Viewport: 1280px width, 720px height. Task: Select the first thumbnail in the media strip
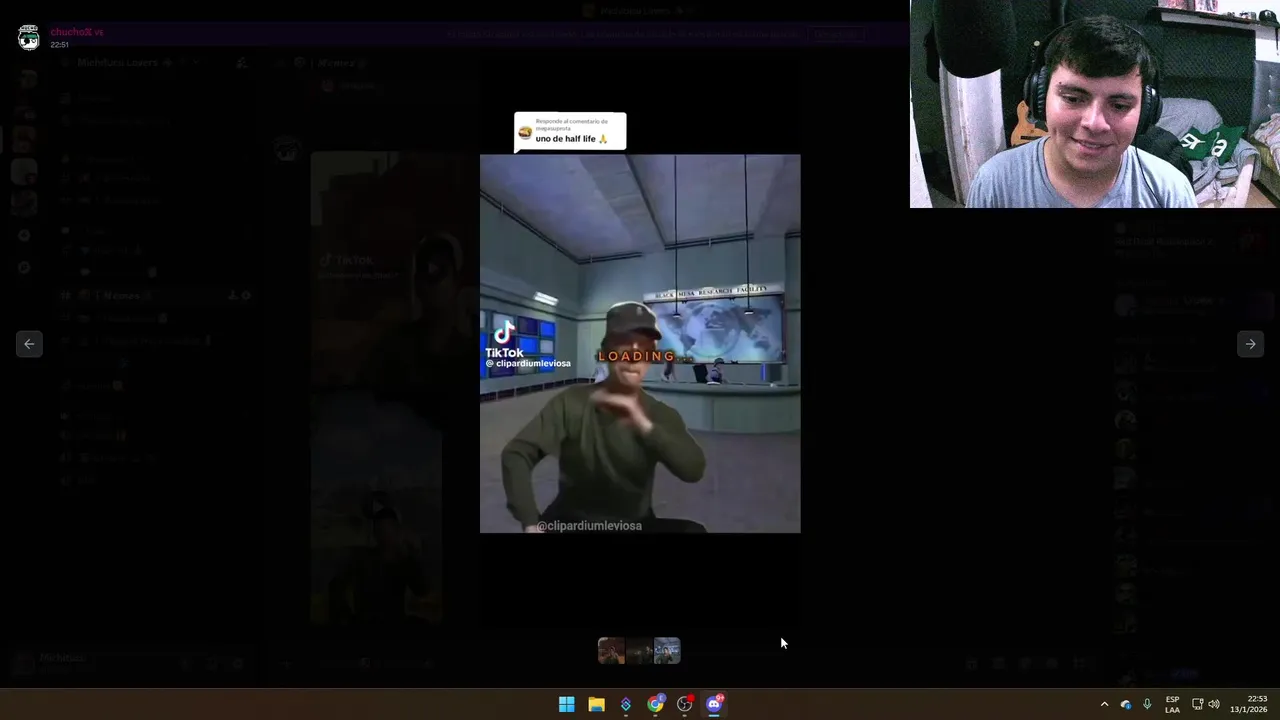(611, 651)
